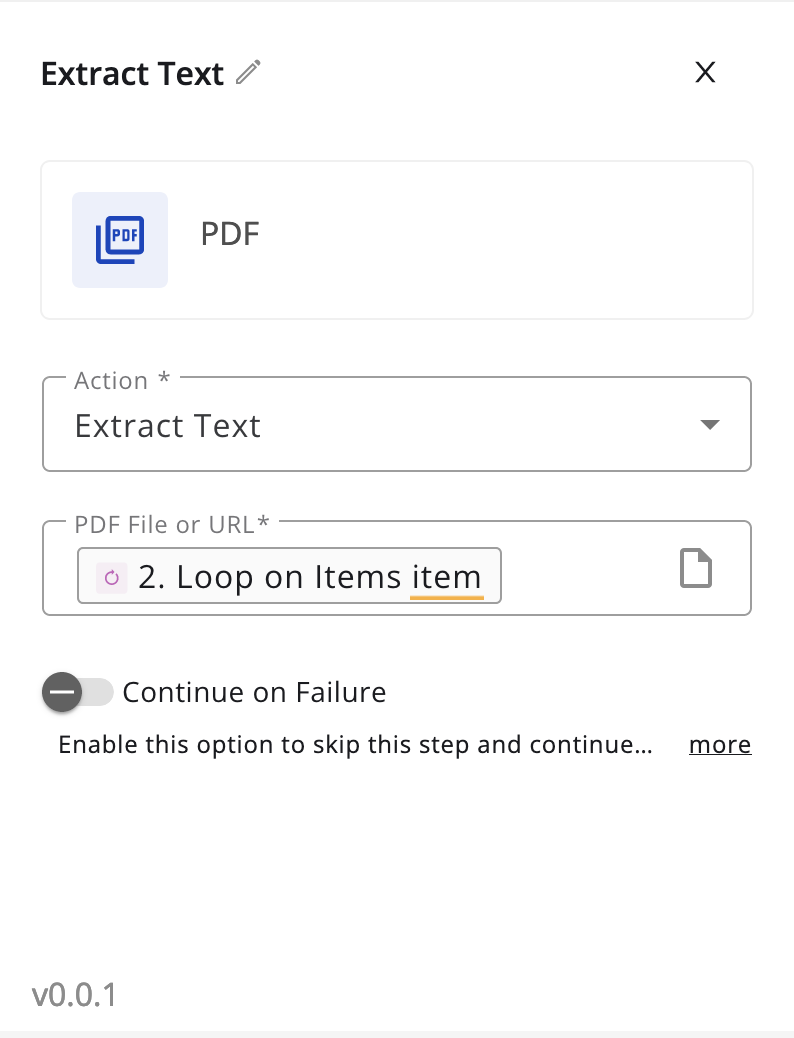Toggle the Continue on Failure switch
The image size is (794, 1038).
click(77, 692)
